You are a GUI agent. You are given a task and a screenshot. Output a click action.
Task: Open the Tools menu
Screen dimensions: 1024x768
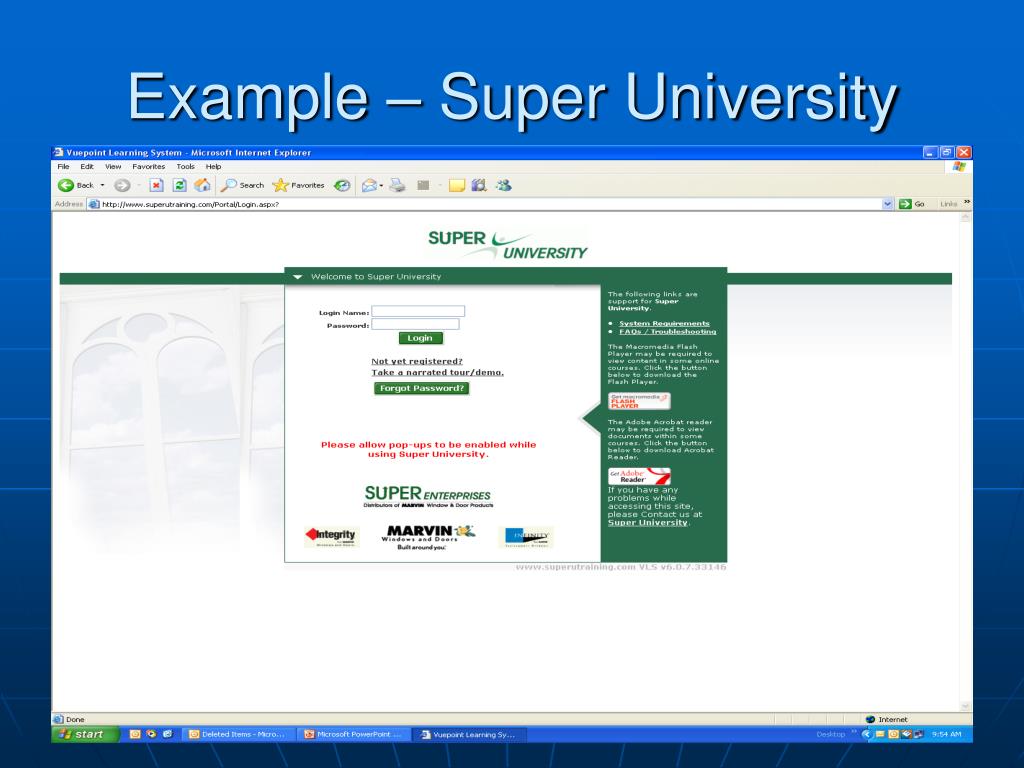point(185,167)
